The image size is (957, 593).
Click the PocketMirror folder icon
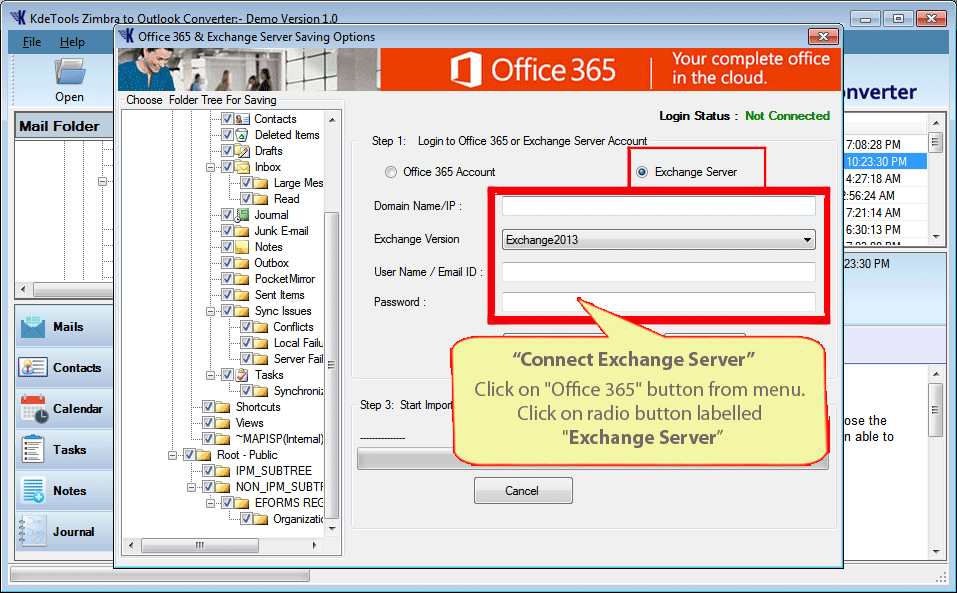242,279
